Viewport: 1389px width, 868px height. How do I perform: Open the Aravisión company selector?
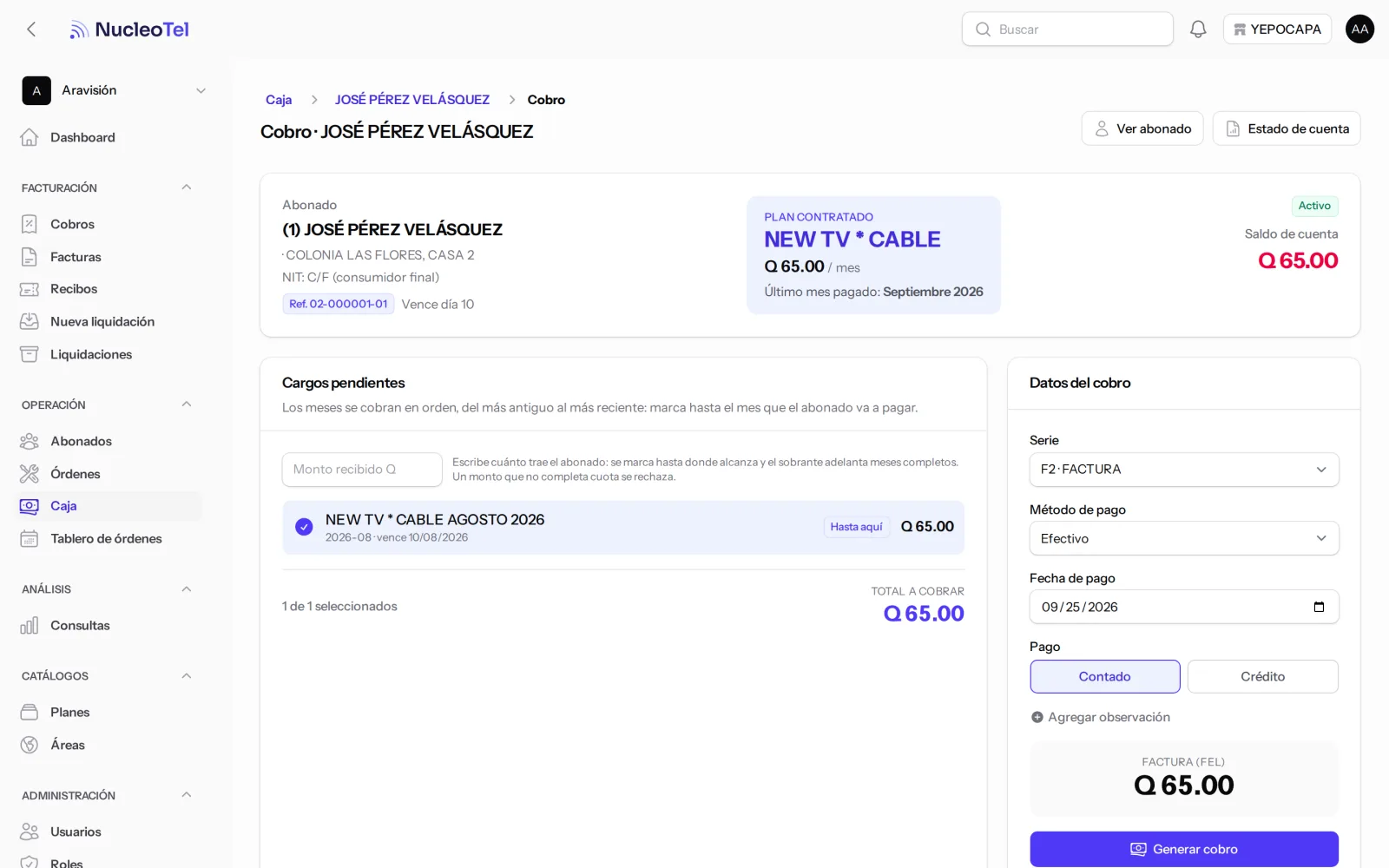(x=115, y=90)
